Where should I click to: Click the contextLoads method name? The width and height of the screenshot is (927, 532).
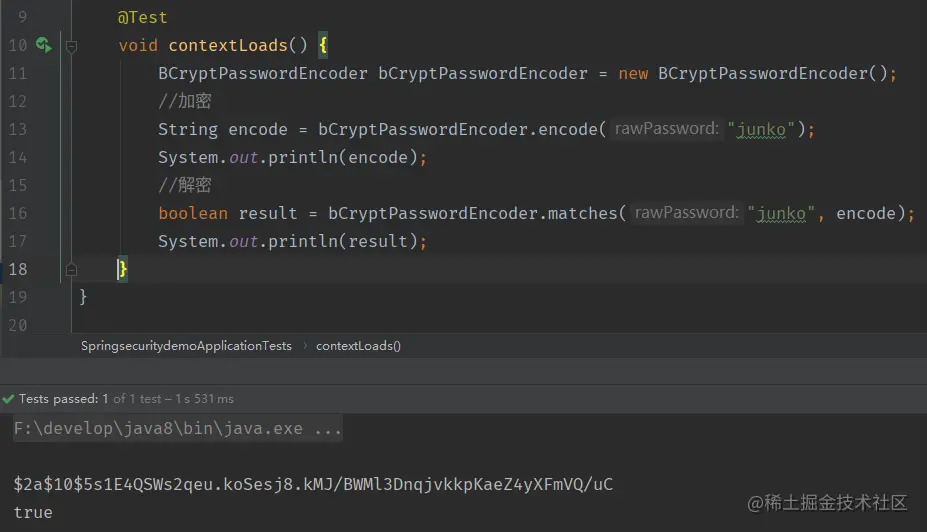pos(228,46)
